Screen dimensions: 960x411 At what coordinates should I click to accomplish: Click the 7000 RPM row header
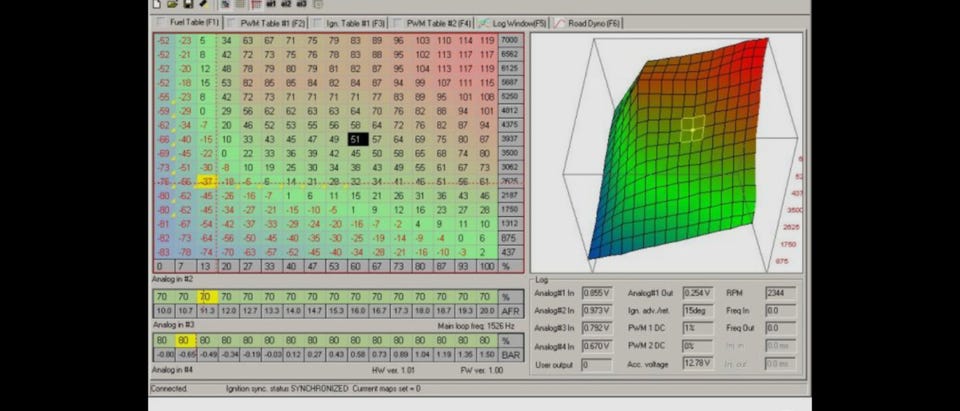coord(511,40)
